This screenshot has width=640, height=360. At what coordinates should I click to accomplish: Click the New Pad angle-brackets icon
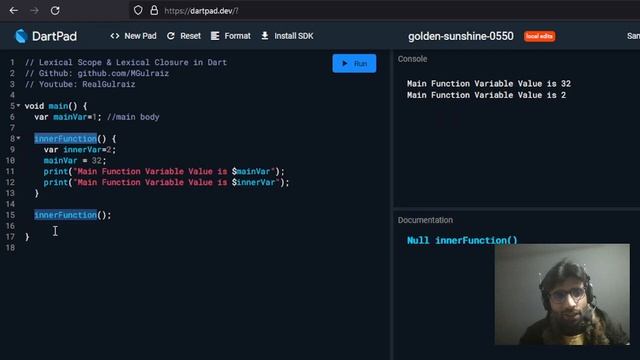115,36
